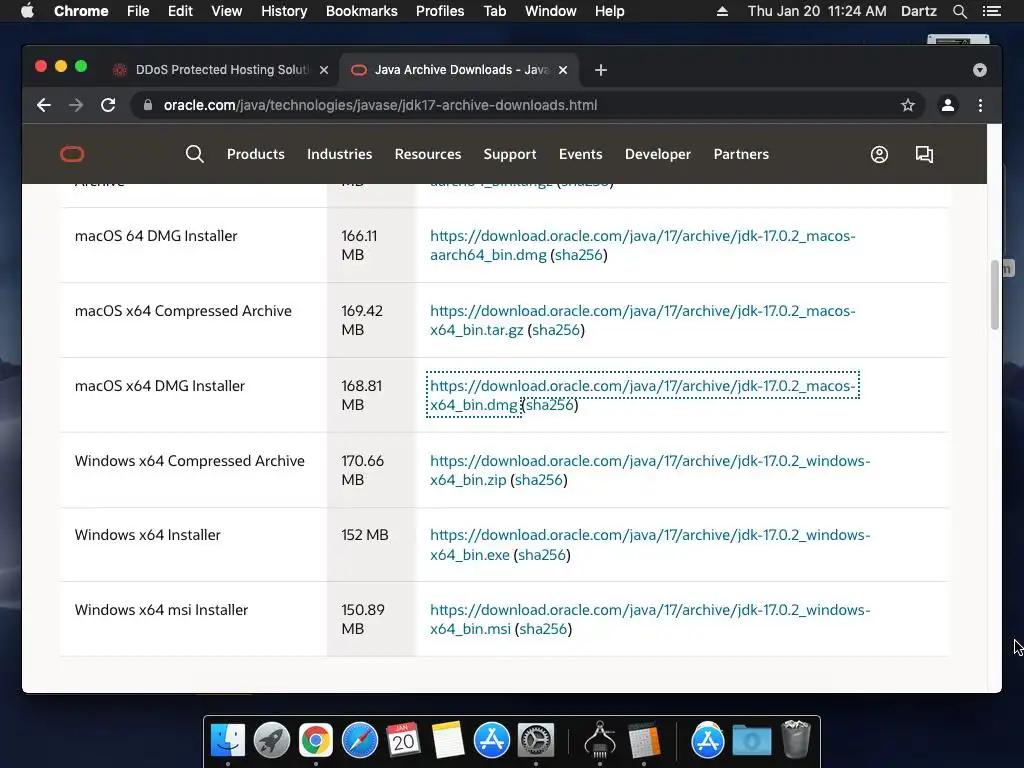The height and width of the screenshot is (768, 1024).
Task: Open Launchpad rocket icon in dock
Action: [272, 741]
